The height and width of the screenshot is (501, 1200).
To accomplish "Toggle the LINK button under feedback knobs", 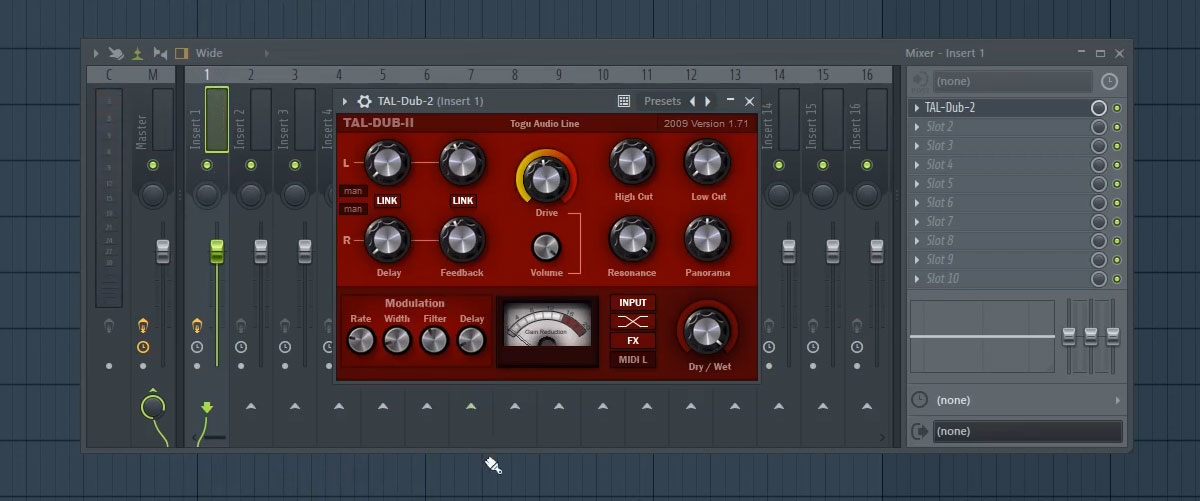I will 462,201.
